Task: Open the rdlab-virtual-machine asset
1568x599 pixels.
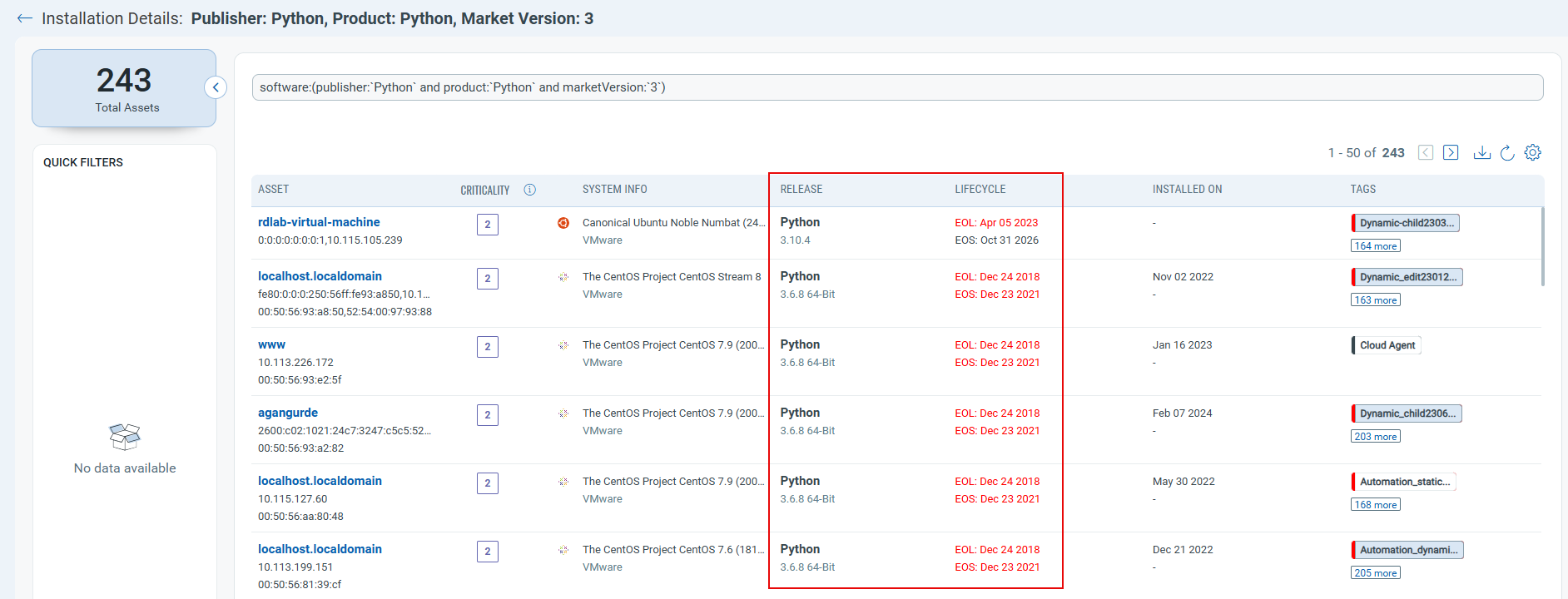Action: (x=319, y=222)
